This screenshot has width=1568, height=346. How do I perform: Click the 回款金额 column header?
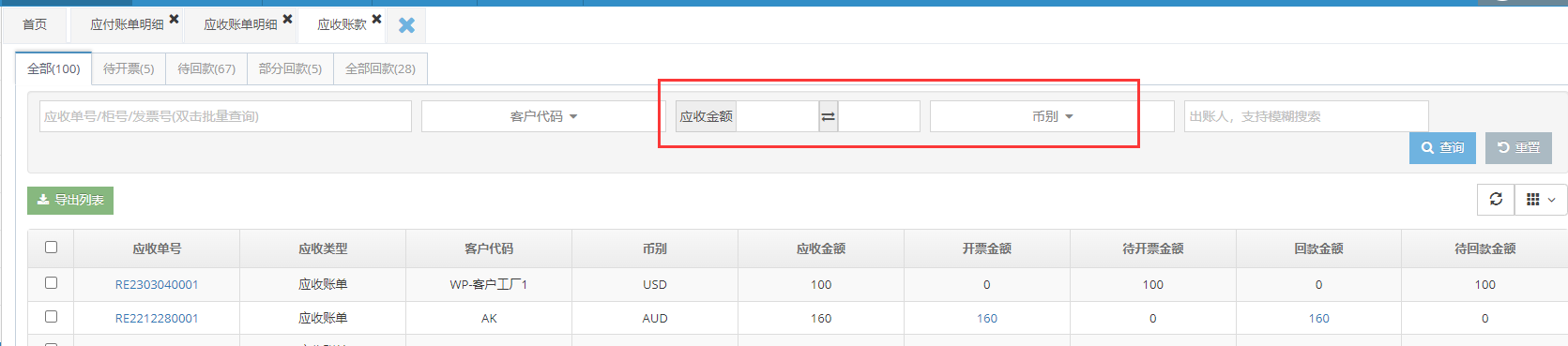[1318, 248]
